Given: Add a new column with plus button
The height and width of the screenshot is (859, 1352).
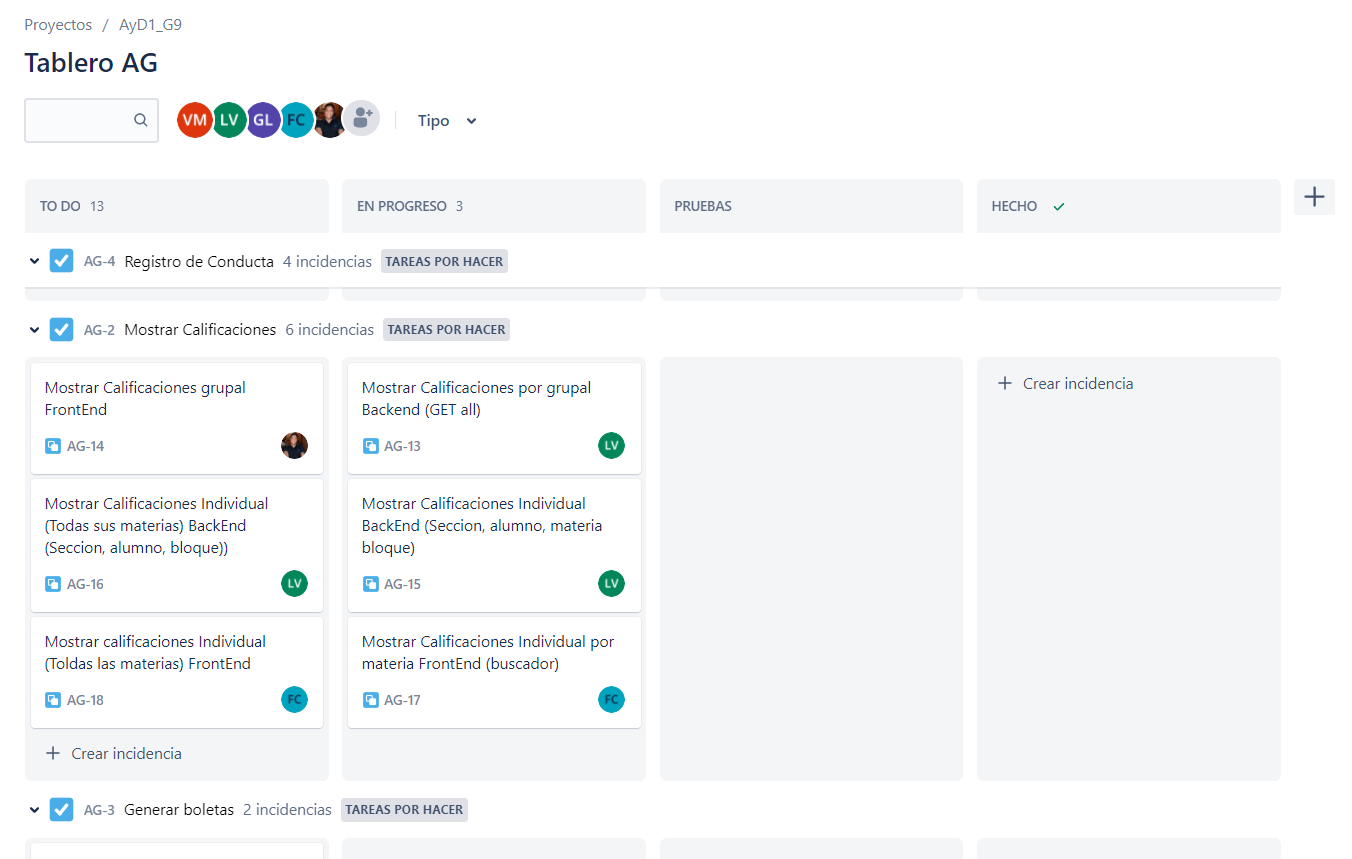Looking at the screenshot, I should click(1314, 197).
